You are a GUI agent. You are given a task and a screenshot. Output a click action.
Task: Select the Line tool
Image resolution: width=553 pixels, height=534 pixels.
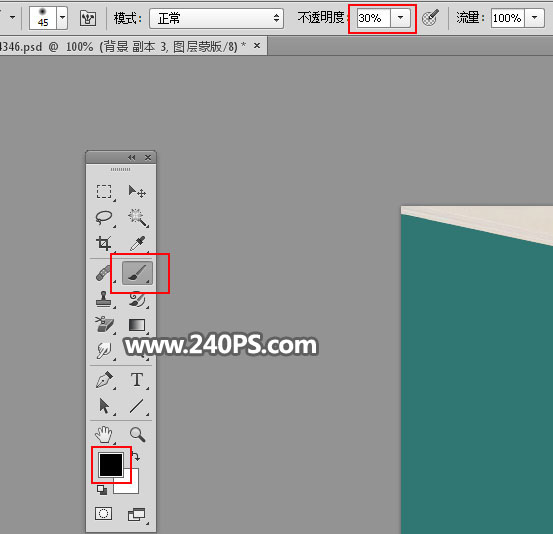tap(137, 406)
